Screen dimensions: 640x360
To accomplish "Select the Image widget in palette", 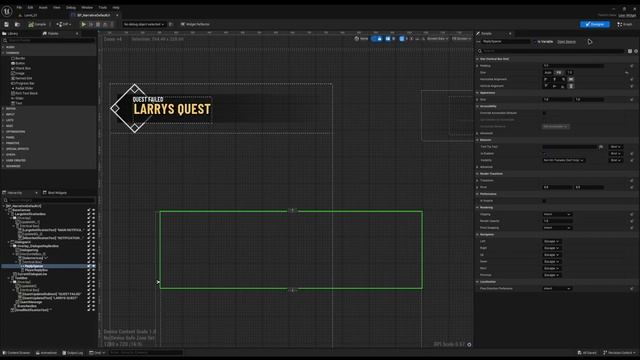I will coord(18,73).
